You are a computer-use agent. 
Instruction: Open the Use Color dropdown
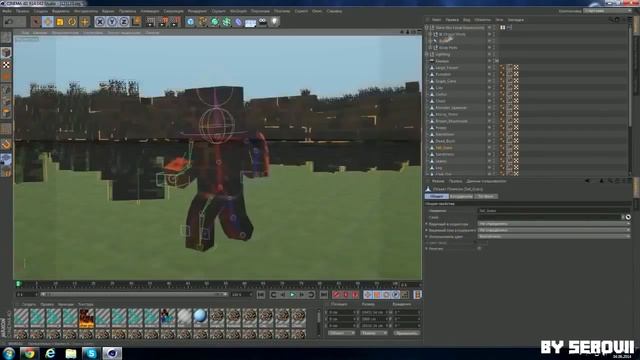click(x=553, y=236)
